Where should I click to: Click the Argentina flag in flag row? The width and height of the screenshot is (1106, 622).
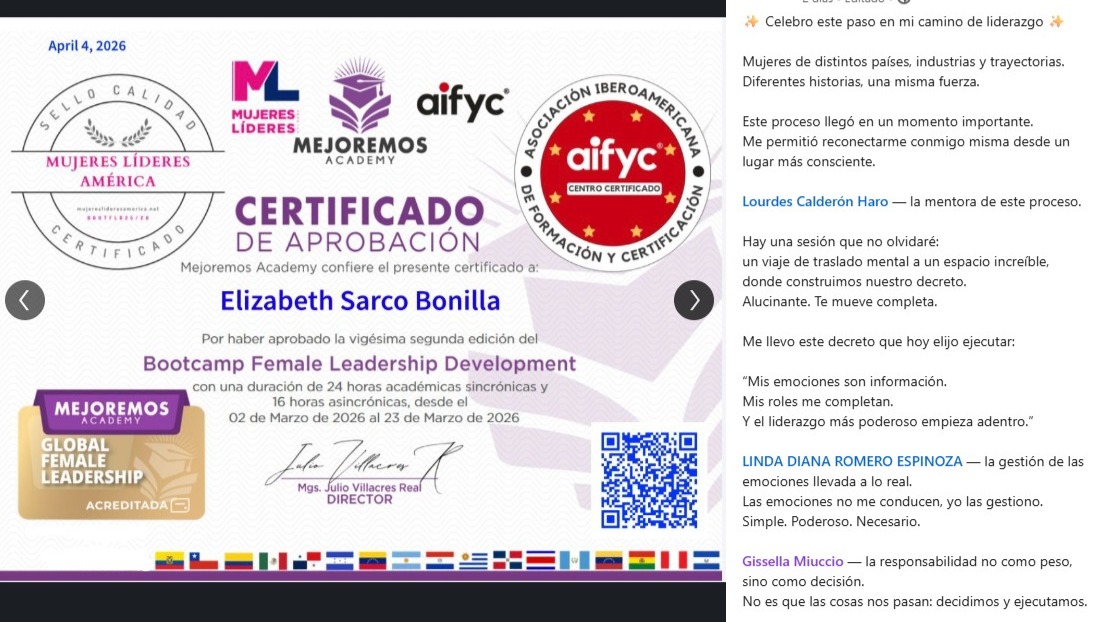tap(406, 561)
